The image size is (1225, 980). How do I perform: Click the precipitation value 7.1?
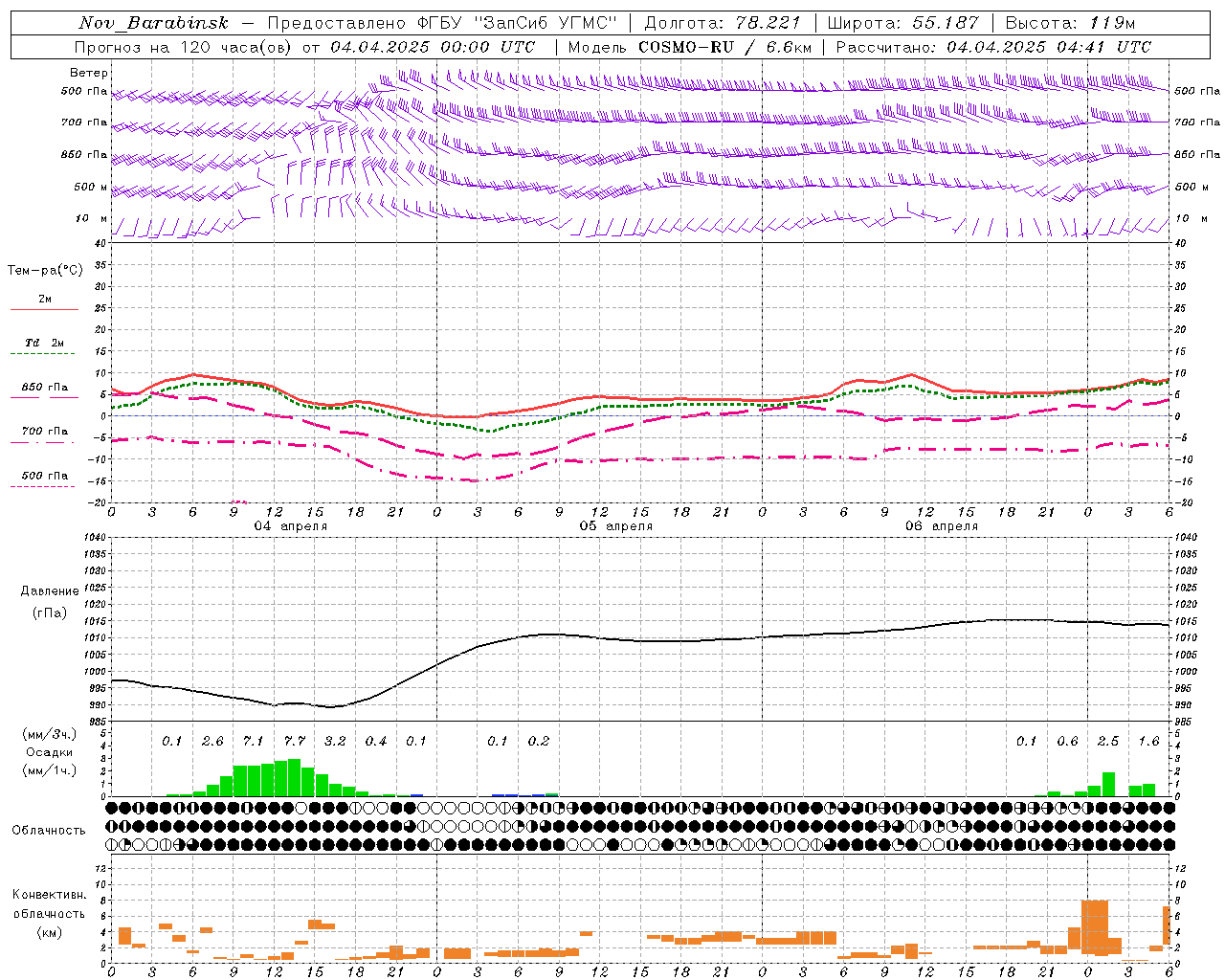[254, 741]
